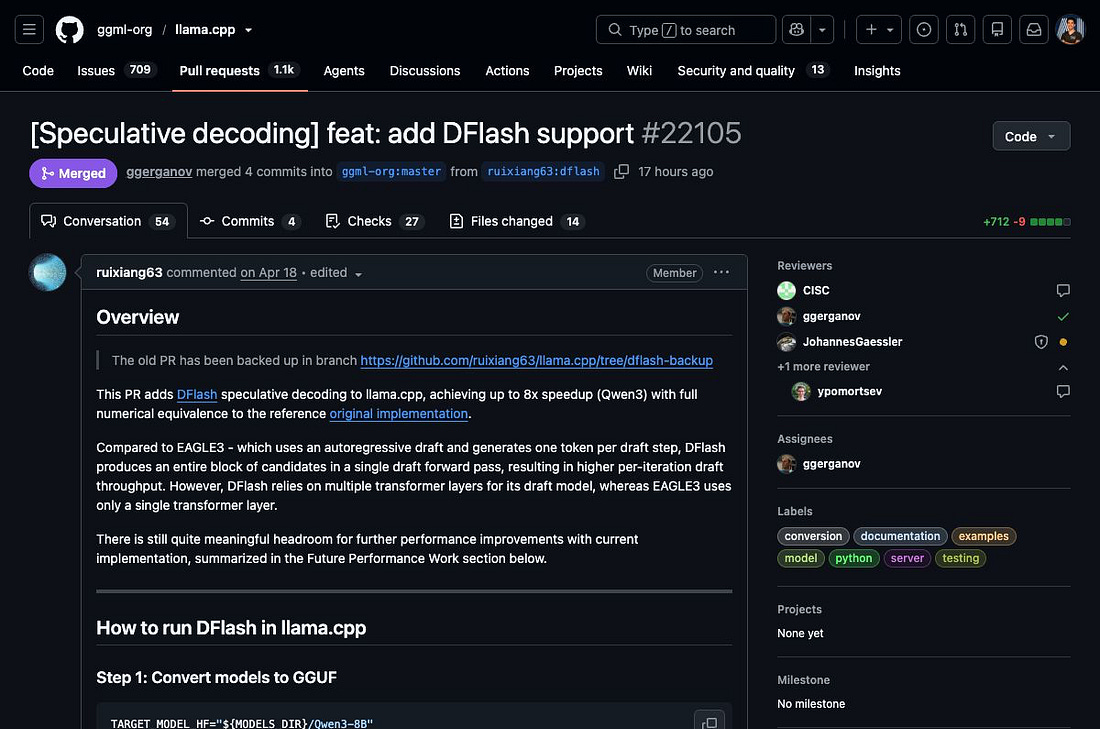View ypomortsev review comment icon

tap(1063, 392)
